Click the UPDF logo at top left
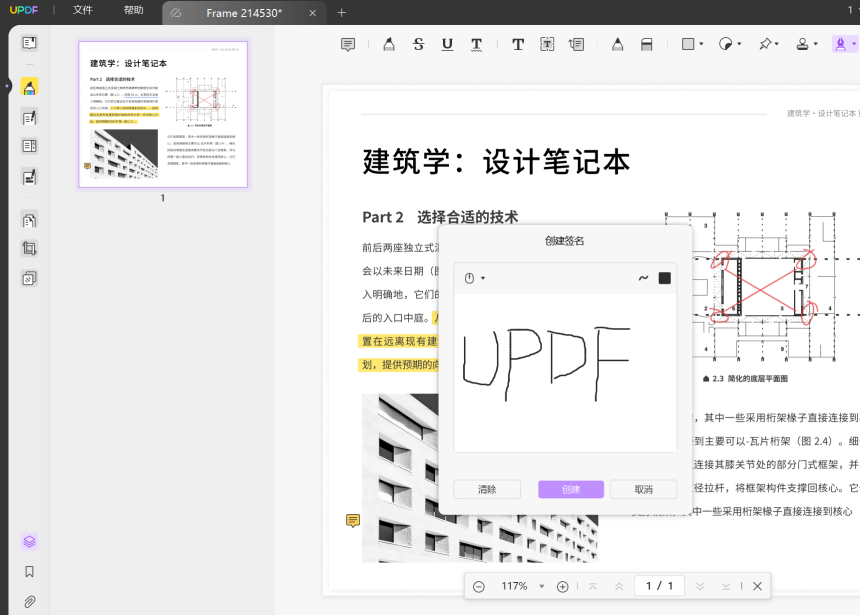 point(24,10)
